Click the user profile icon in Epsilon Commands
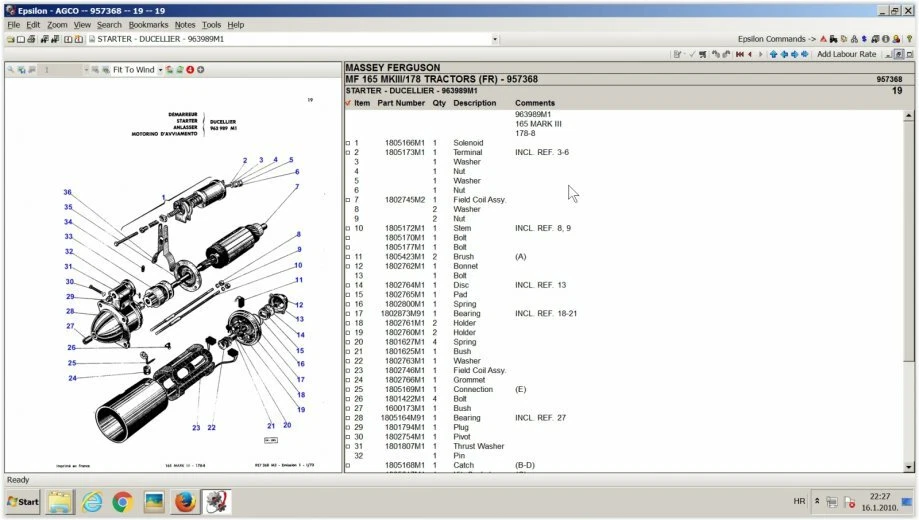This screenshot has height=520, width=919. point(896,39)
